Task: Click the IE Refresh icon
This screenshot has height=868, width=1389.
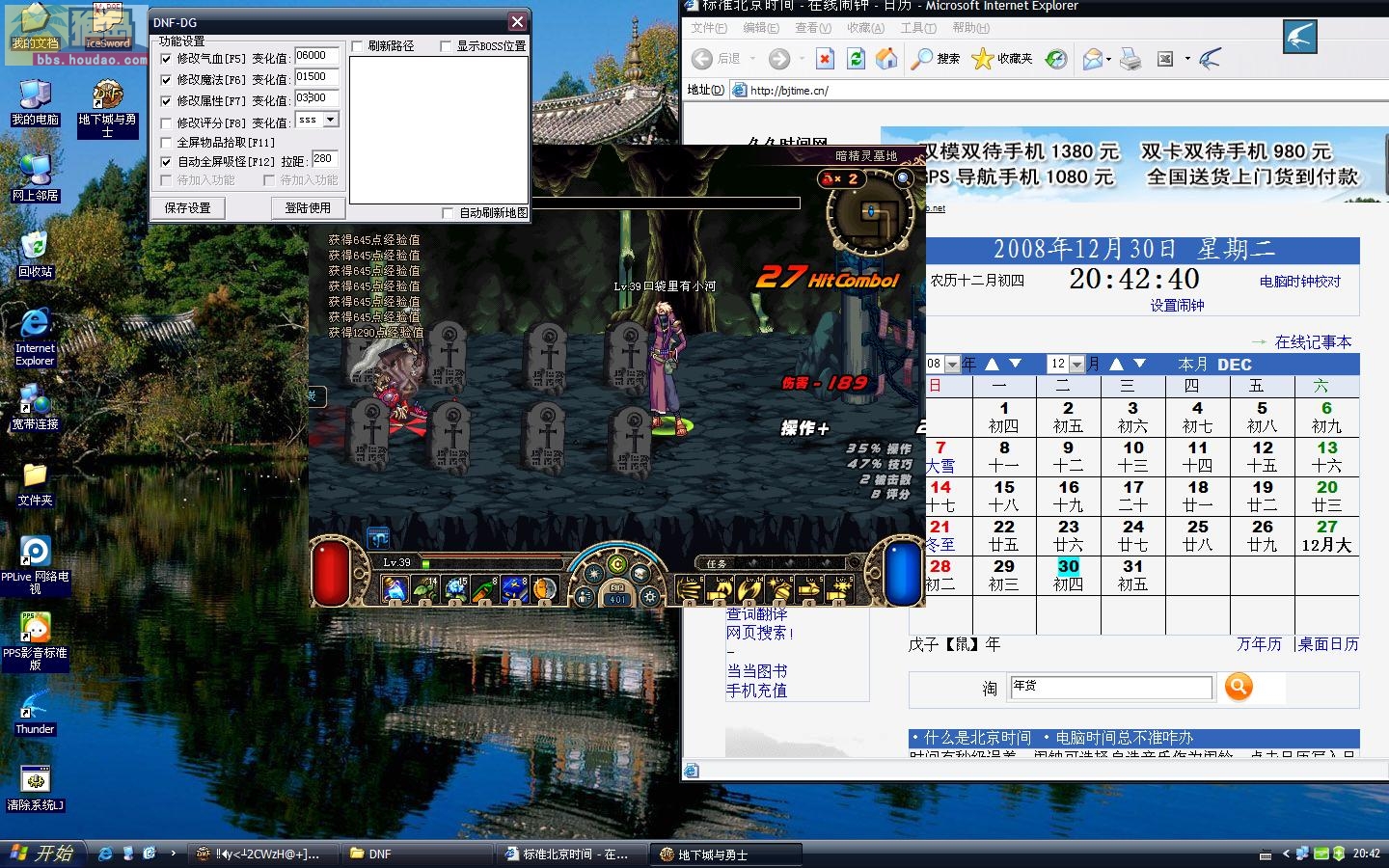Action: (856, 59)
